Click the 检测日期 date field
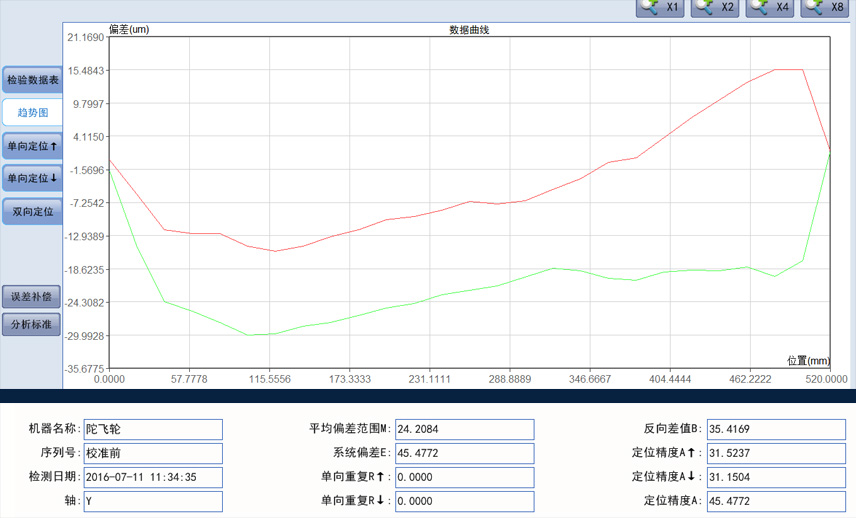 152,477
